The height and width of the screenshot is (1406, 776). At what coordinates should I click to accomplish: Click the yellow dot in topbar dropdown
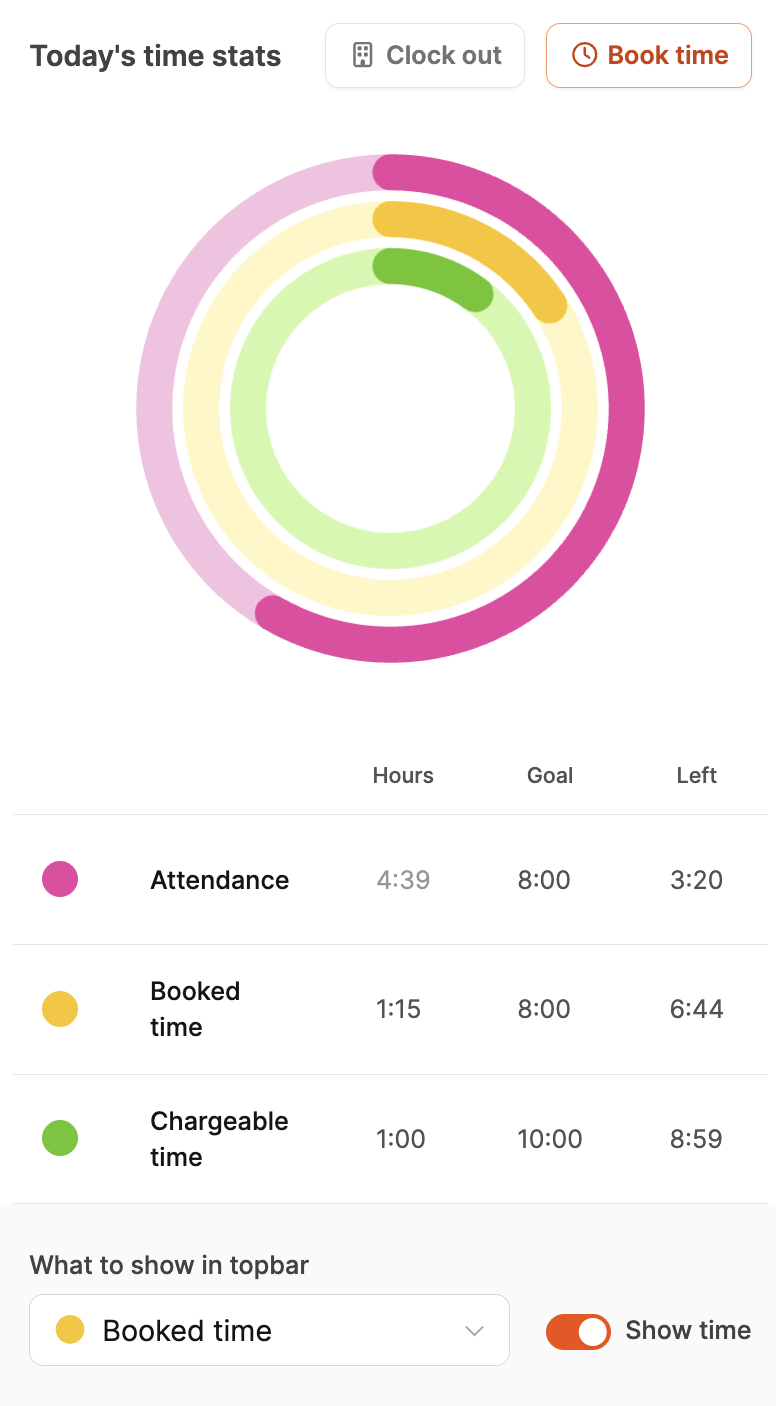[69, 1330]
